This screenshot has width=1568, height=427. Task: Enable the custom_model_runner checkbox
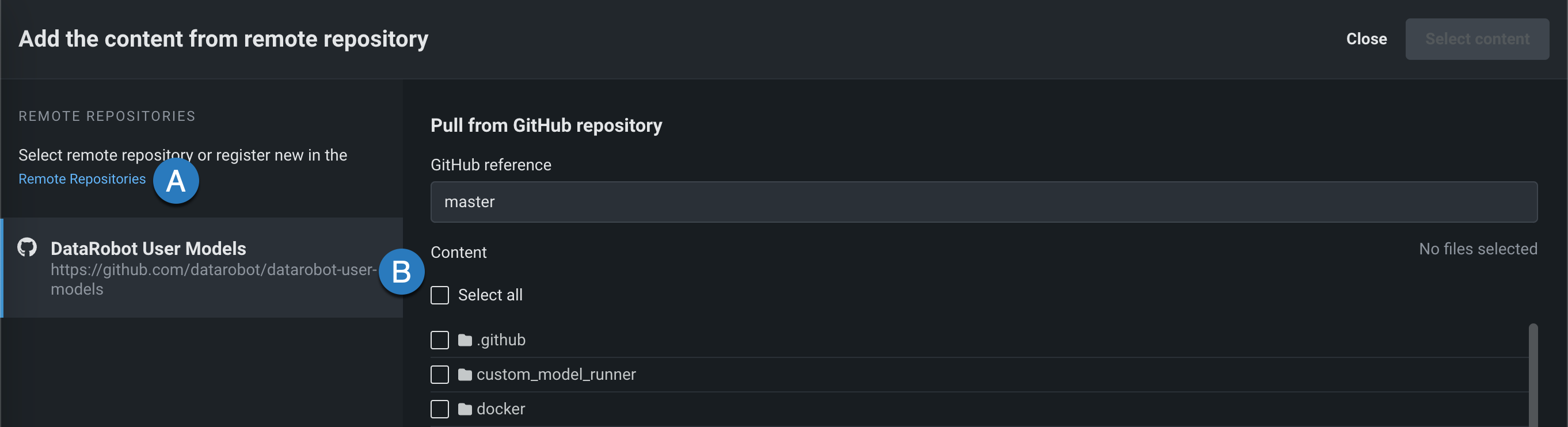(439, 375)
